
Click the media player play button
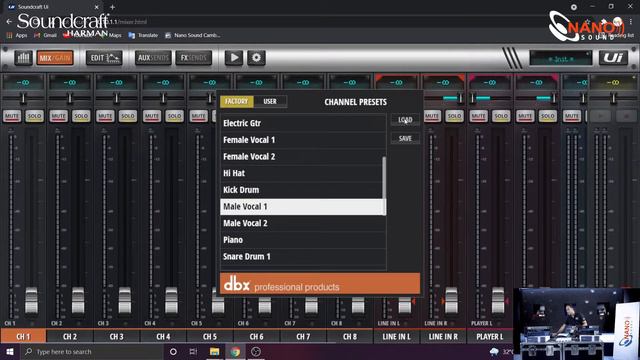tap(234, 58)
